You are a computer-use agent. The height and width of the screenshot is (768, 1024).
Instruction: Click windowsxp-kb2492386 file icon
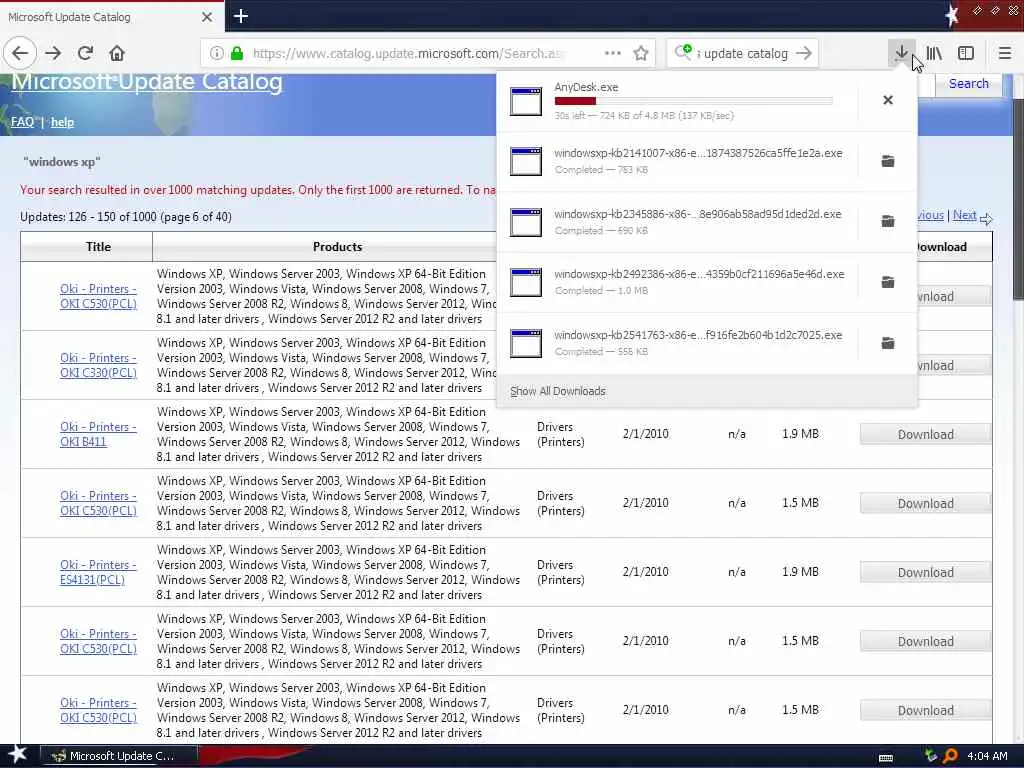coord(526,282)
